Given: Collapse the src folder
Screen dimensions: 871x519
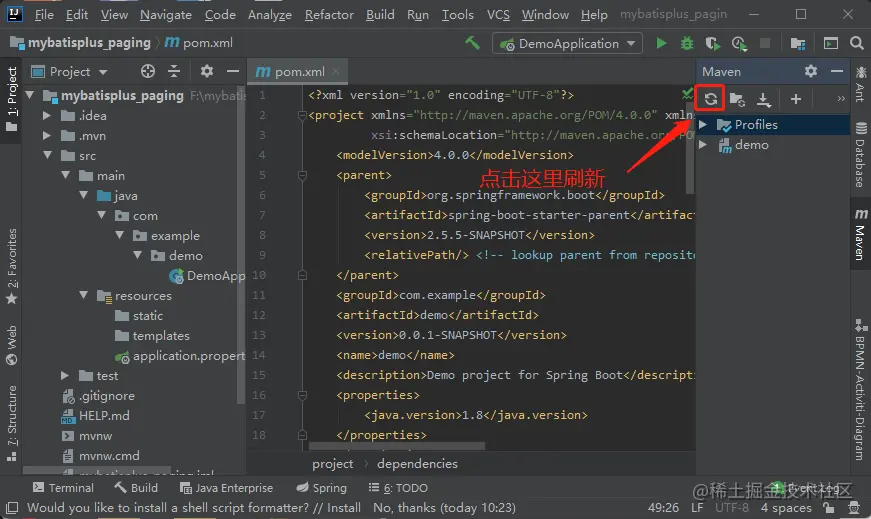Looking at the screenshot, I should (47, 156).
